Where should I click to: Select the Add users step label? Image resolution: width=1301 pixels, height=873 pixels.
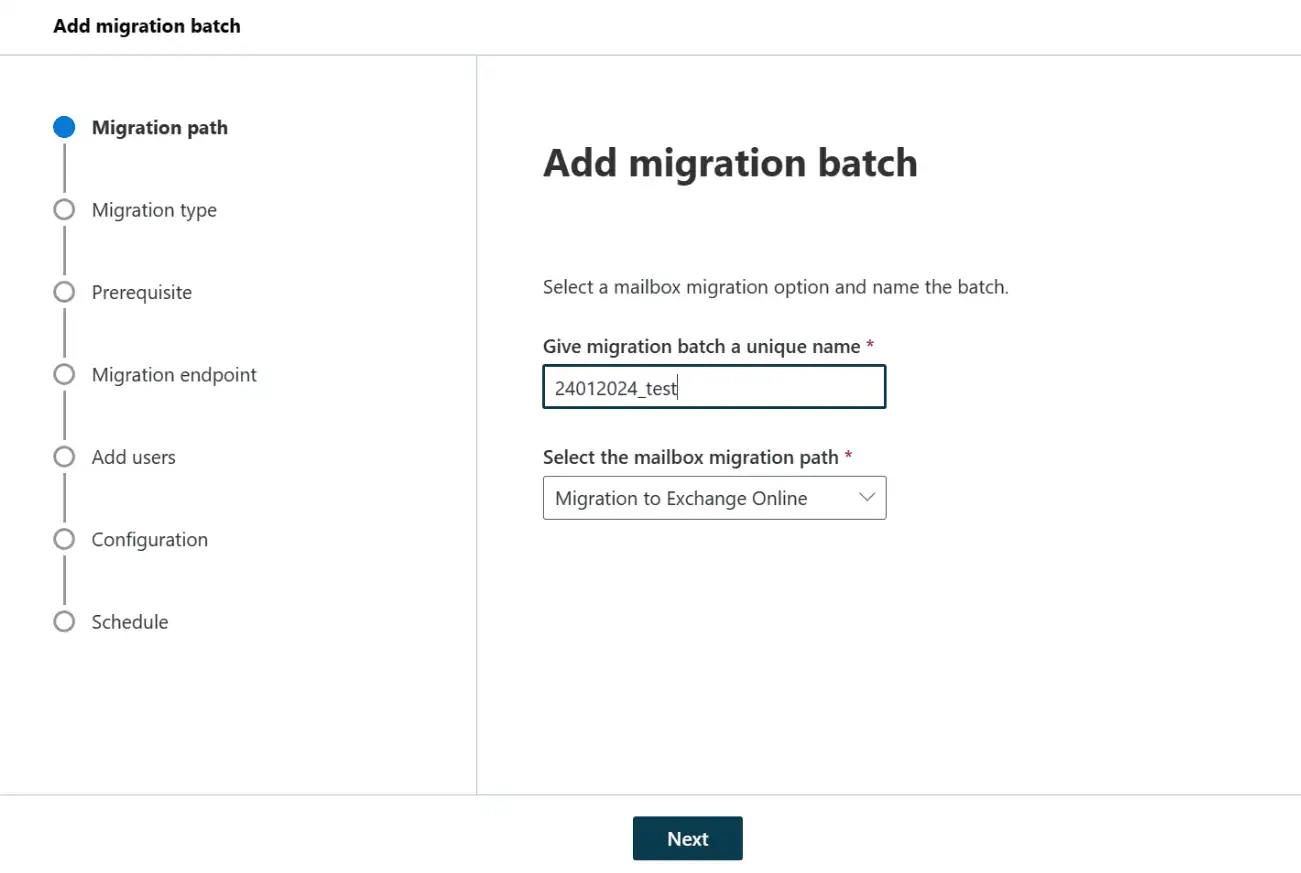coord(133,457)
